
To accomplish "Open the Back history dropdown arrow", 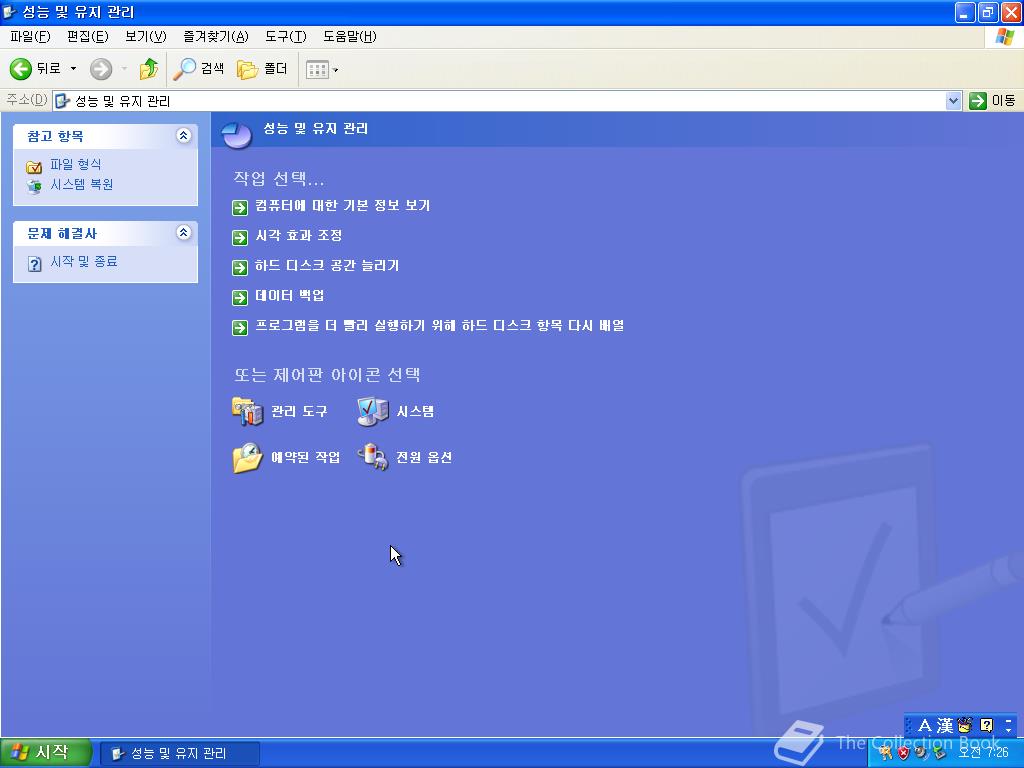I will click(x=73, y=69).
